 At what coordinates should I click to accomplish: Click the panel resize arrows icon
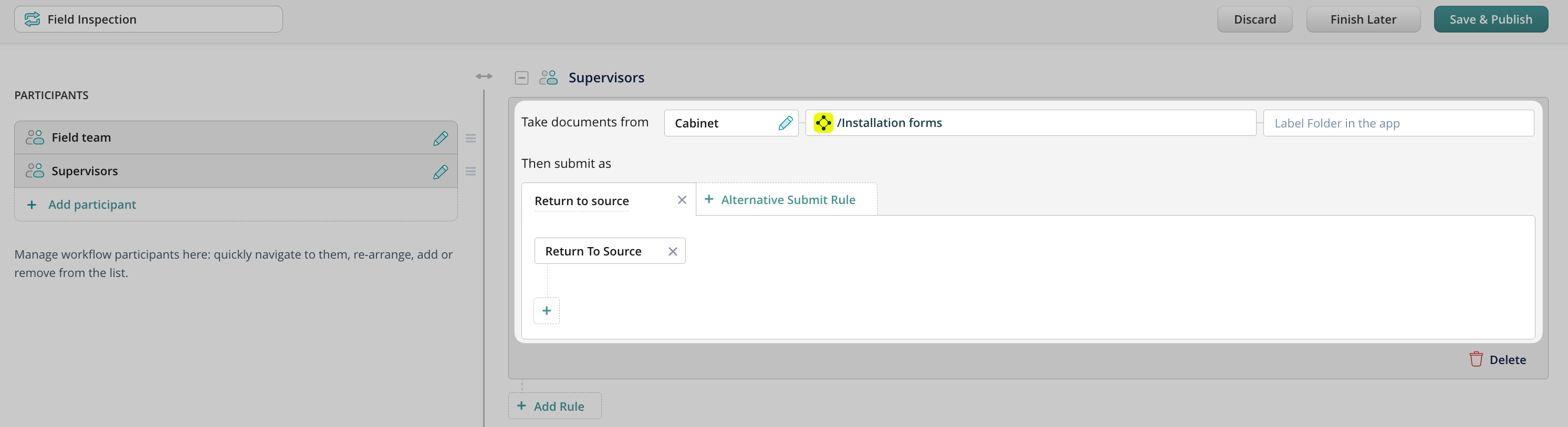pos(484,76)
